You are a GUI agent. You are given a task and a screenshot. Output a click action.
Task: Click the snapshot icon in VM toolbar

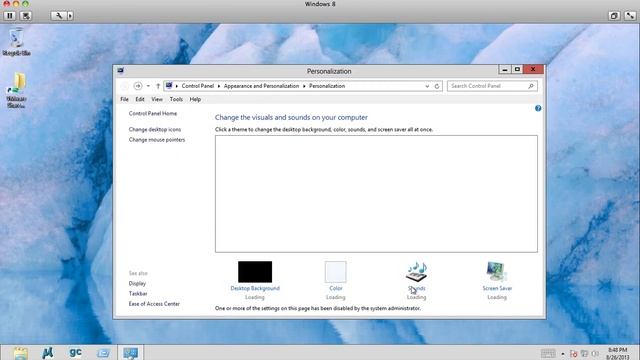click(x=26, y=16)
